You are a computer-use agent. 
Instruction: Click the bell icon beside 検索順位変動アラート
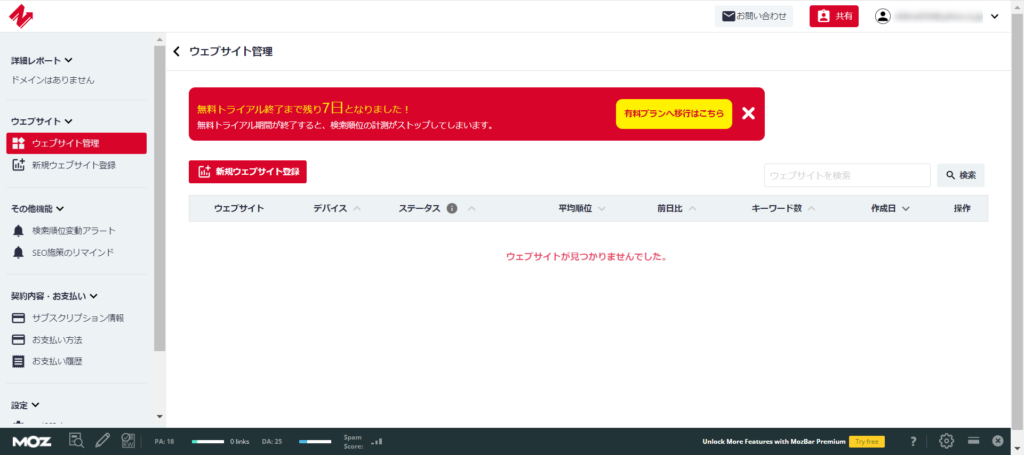pos(18,230)
